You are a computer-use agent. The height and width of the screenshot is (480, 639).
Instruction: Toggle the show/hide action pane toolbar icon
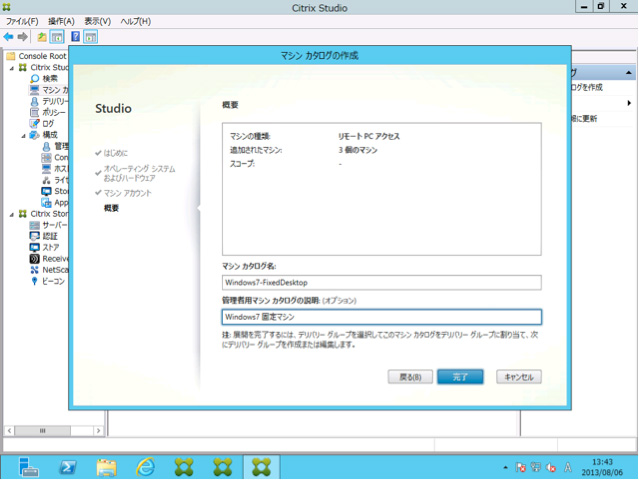point(90,37)
